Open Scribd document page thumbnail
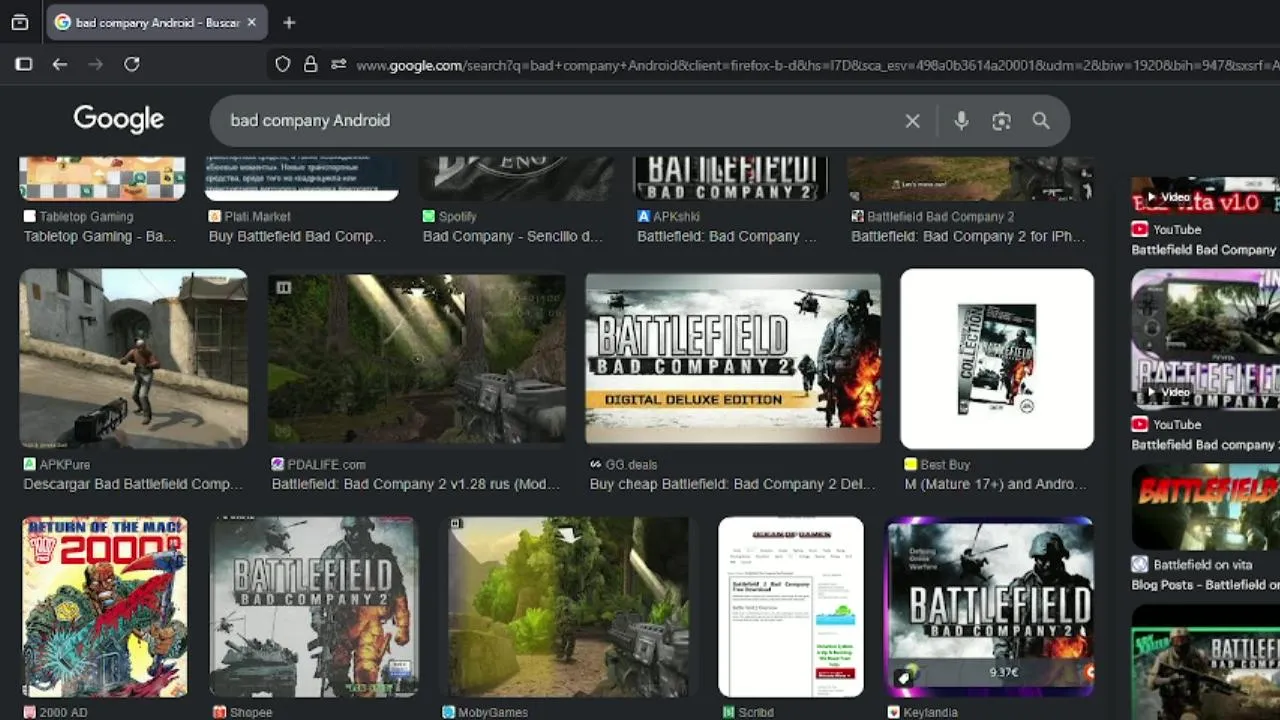 coord(791,606)
